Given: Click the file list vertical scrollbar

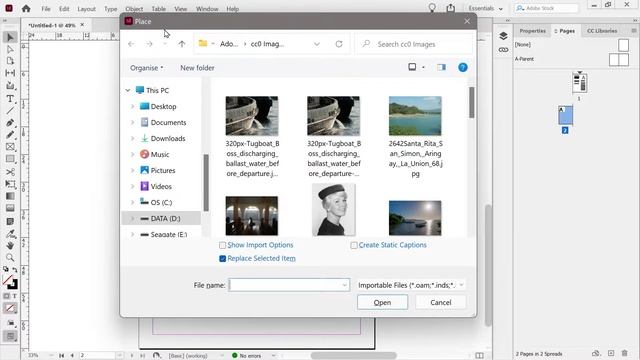Looking at the screenshot, I should pos(471,102).
